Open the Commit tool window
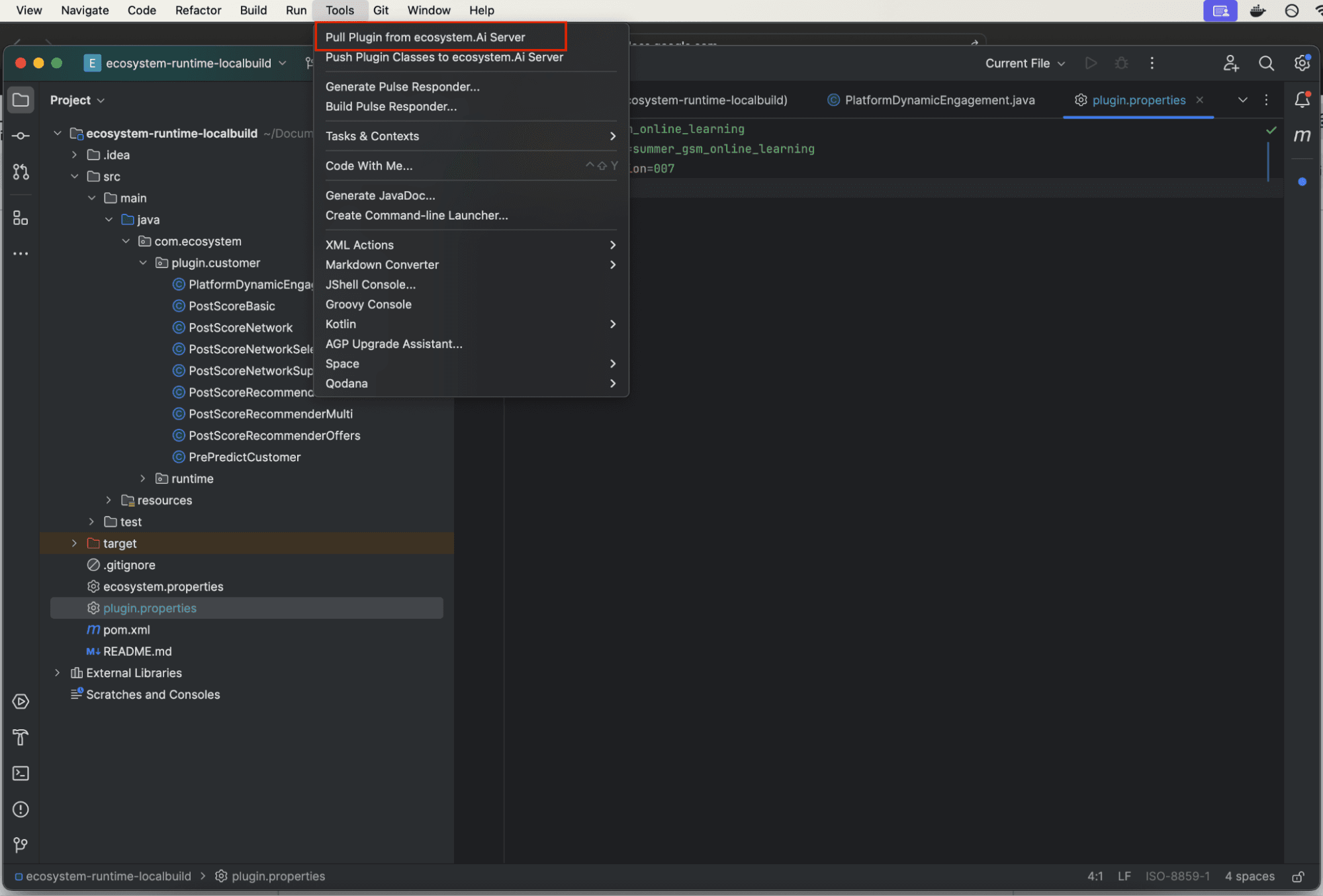This screenshot has width=1323, height=896. (21, 136)
